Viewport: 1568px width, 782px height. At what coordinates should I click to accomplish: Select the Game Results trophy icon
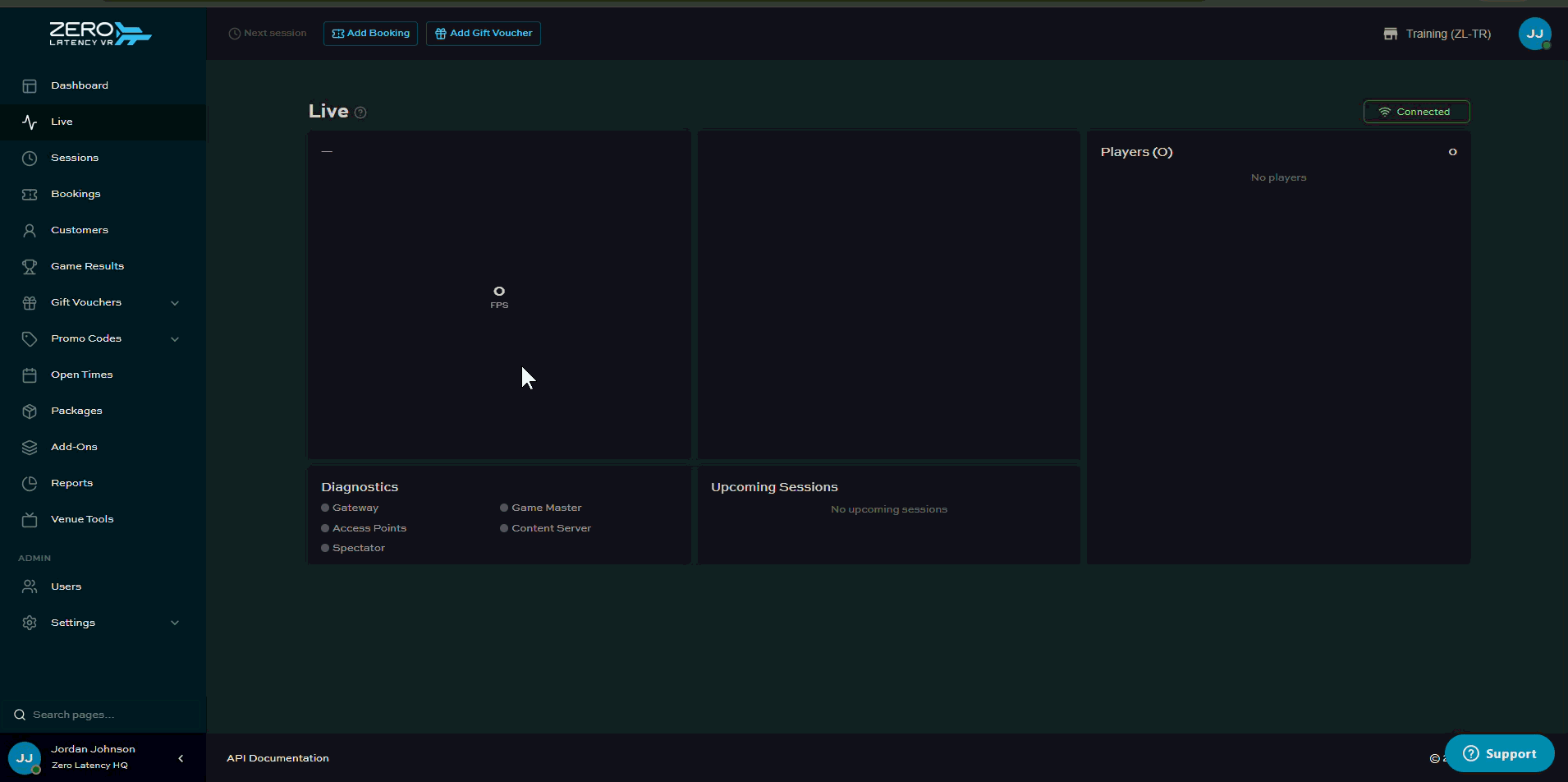30,266
